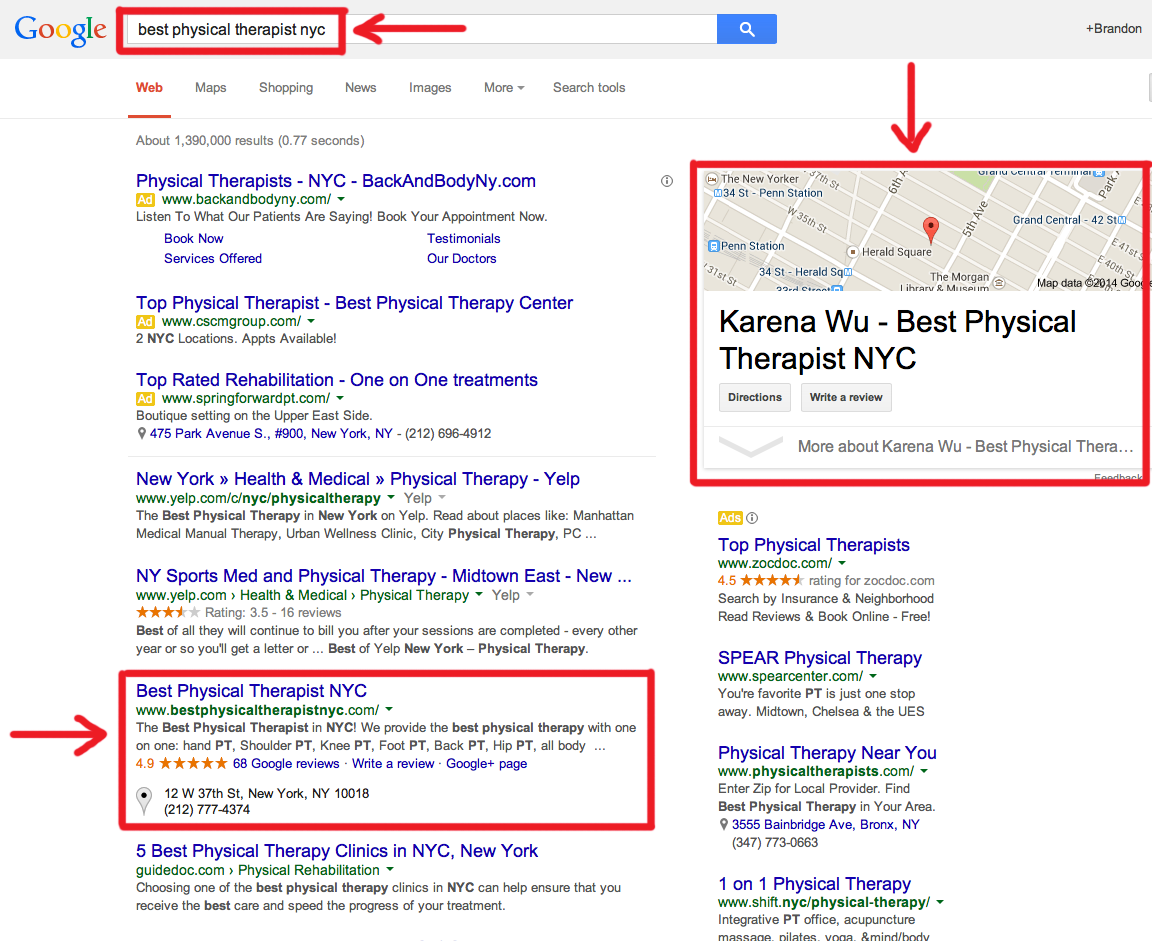Image resolution: width=1152 pixels, height=941 pixels.
Task: Expand the cscmgroup.com URL dropdown arrow
Action: click(x=311, y=321)
